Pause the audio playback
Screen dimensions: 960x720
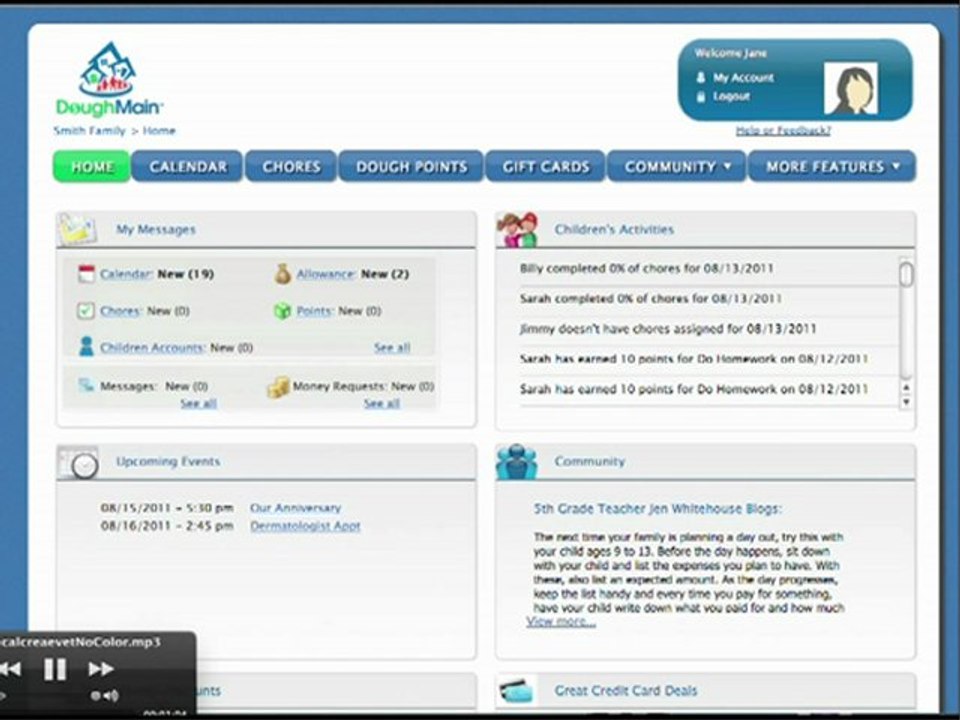[54, 669]
